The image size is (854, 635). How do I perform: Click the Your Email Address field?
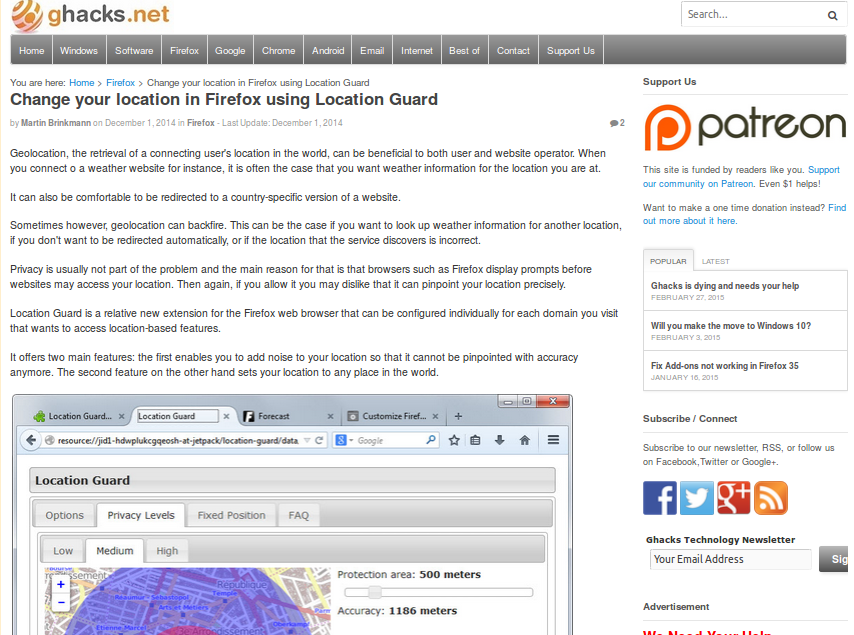[x=731, y=559]
